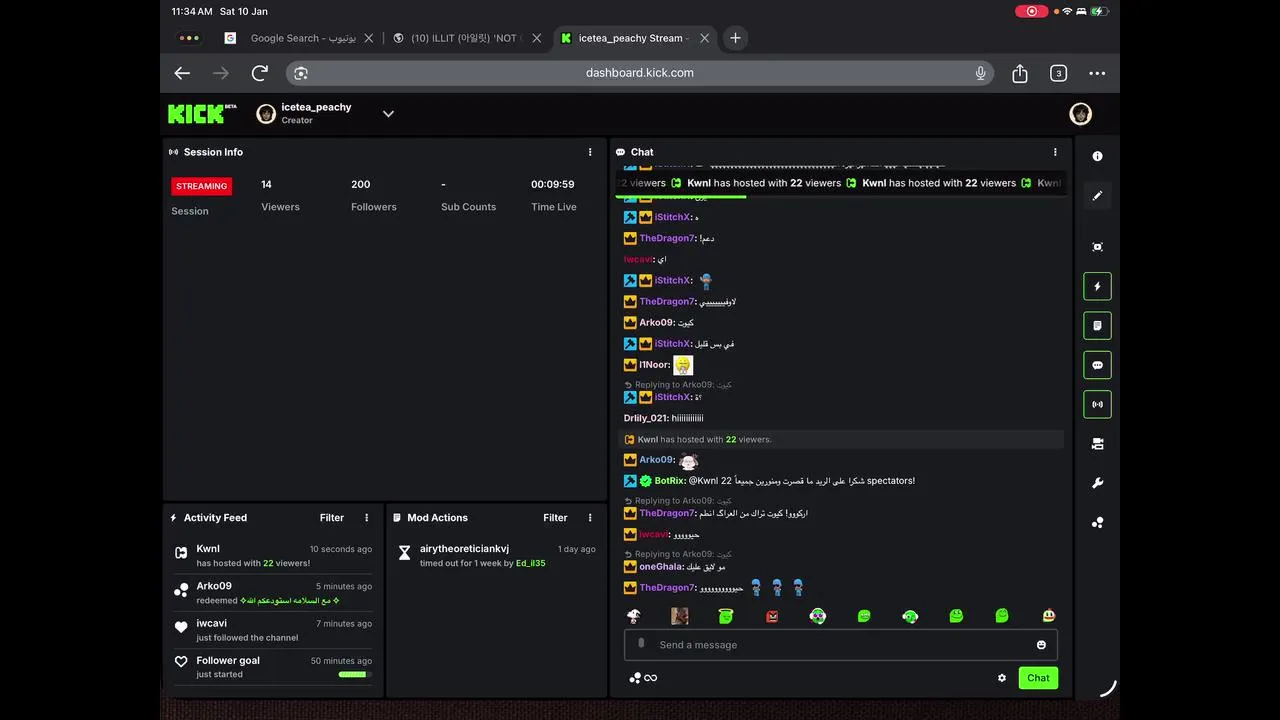Image resolution: width=1280 pixels, height=720 pixels.
Task: Open the browser share icon
Action: (x=1020, y=73)
